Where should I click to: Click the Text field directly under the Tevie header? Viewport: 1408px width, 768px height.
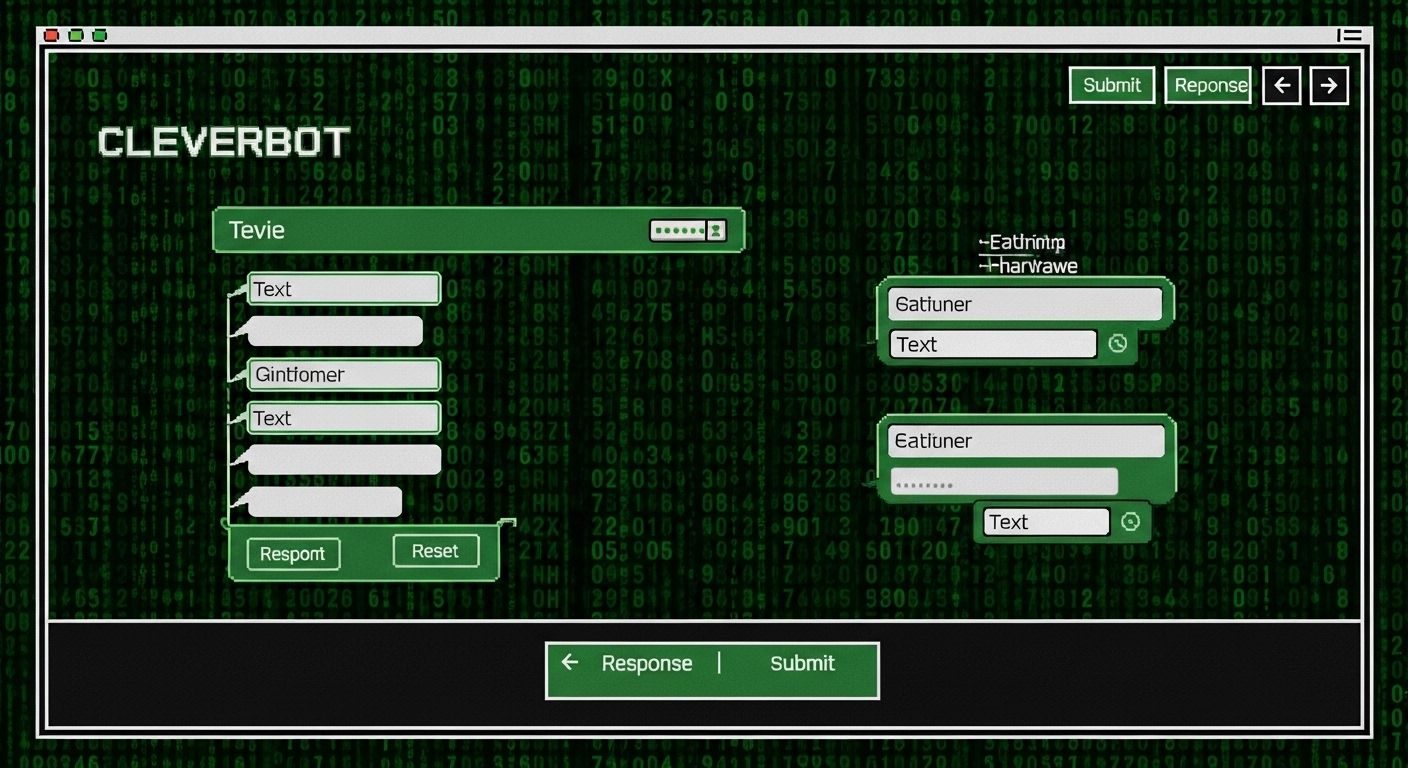point(344,289)
